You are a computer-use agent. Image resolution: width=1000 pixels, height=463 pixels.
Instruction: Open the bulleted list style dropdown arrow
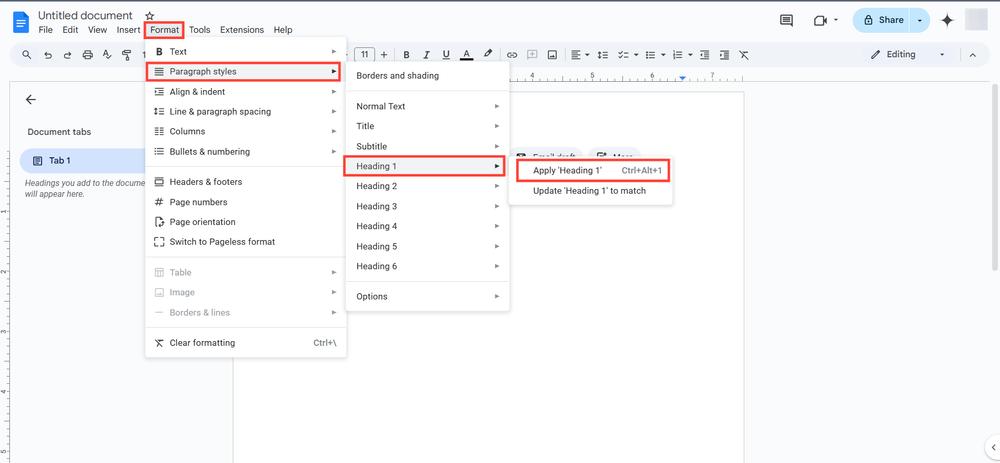point(663,55)
